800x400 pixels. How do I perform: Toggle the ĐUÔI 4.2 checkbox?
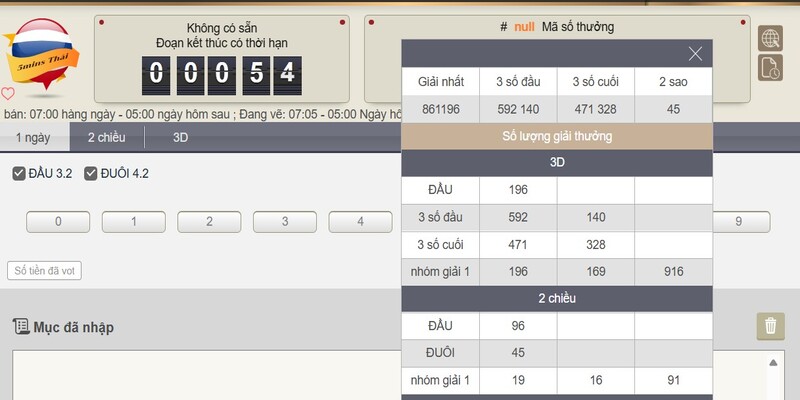point(92,174)
